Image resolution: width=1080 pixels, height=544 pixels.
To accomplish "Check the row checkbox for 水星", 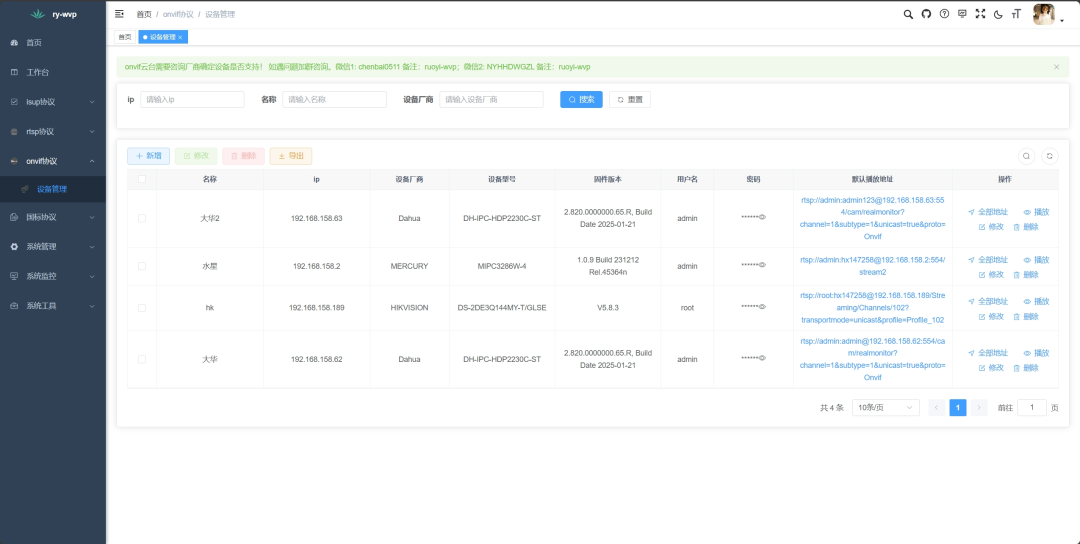I will point(142,266).
